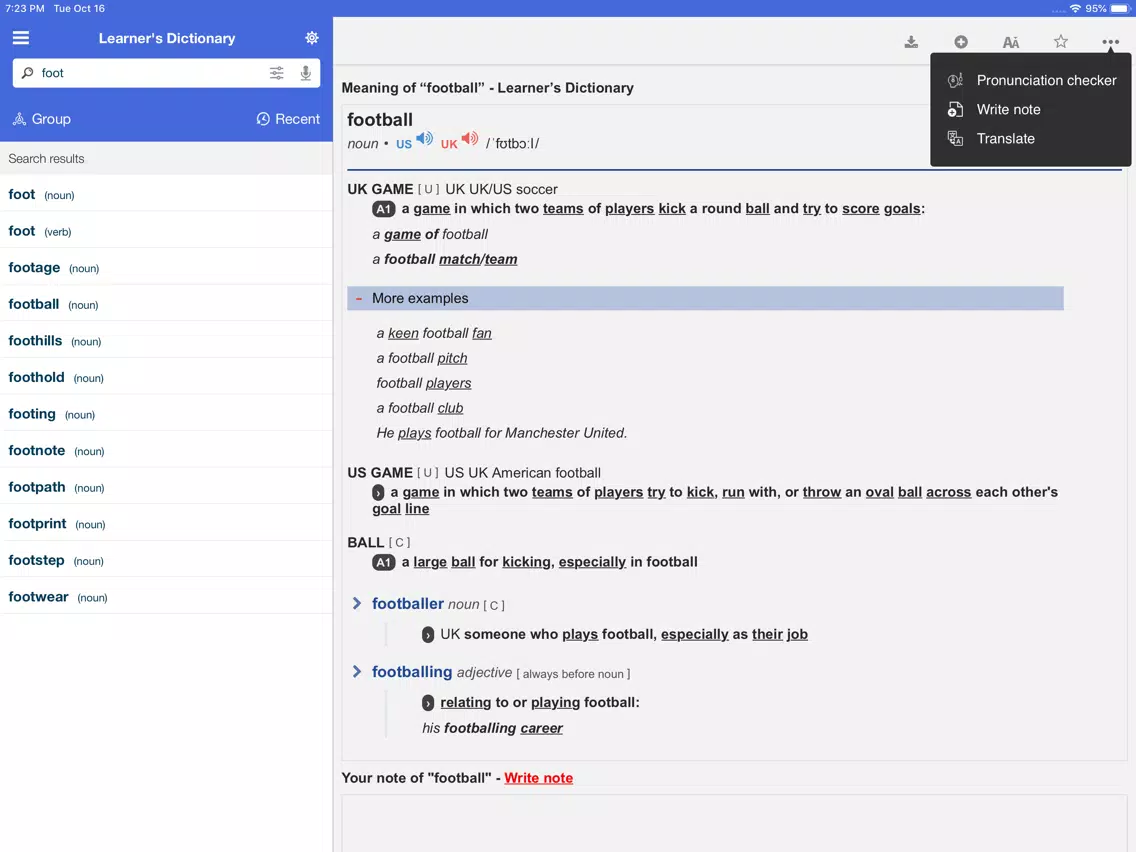Look up the linked word 'oval'

(880, 492)
